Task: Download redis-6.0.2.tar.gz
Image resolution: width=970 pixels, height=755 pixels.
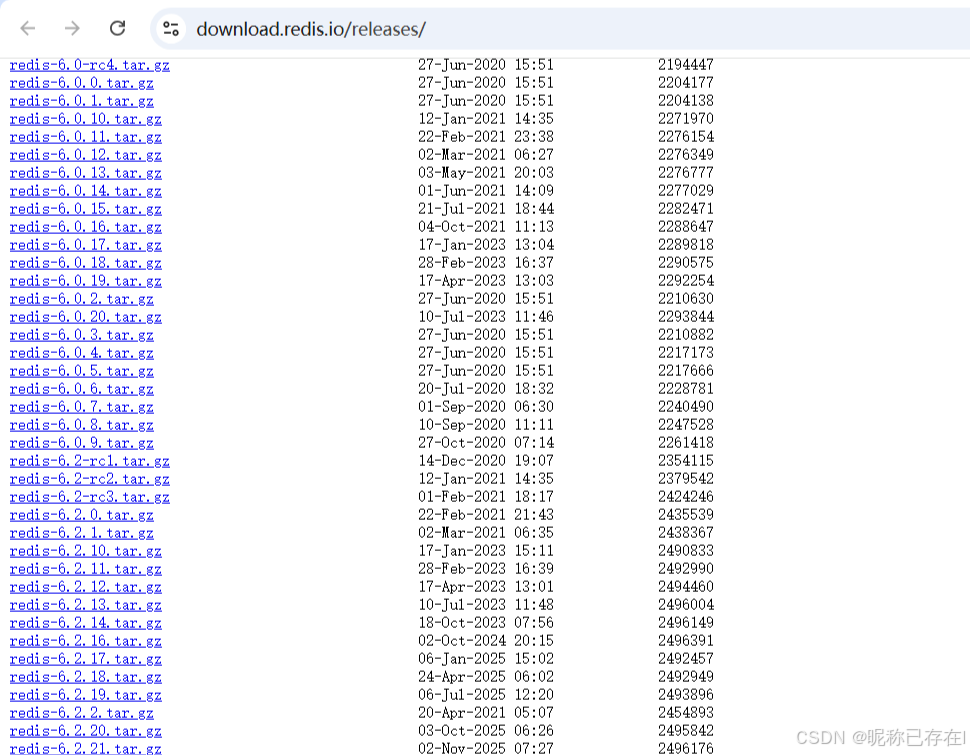Action: coord(82,299)
